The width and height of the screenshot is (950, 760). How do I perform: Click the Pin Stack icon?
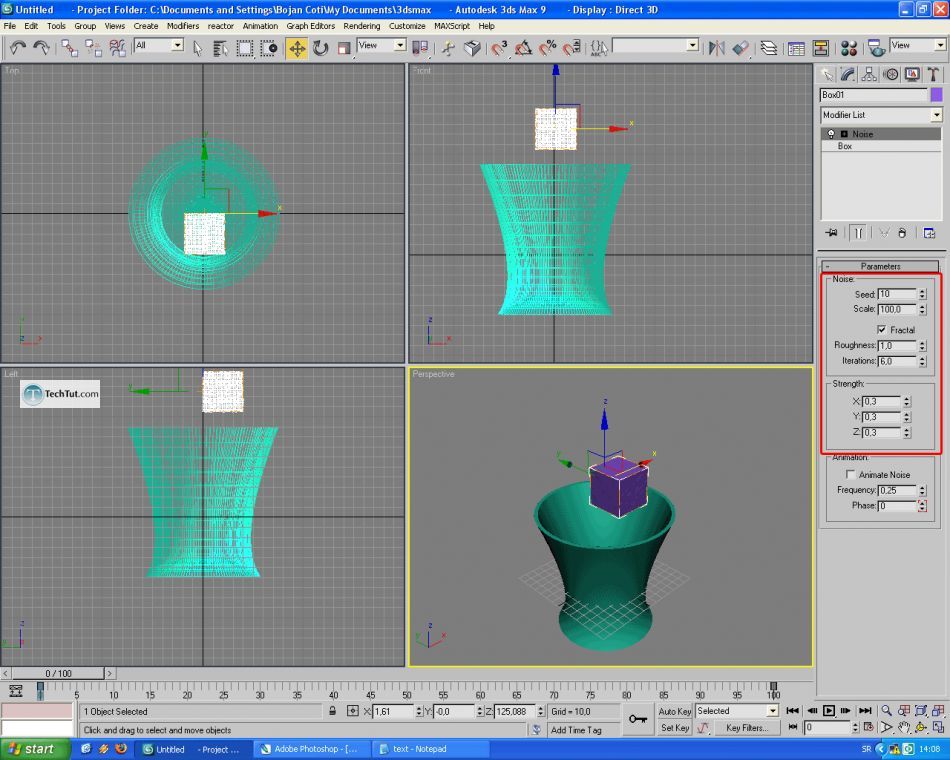tap(831, 233)
